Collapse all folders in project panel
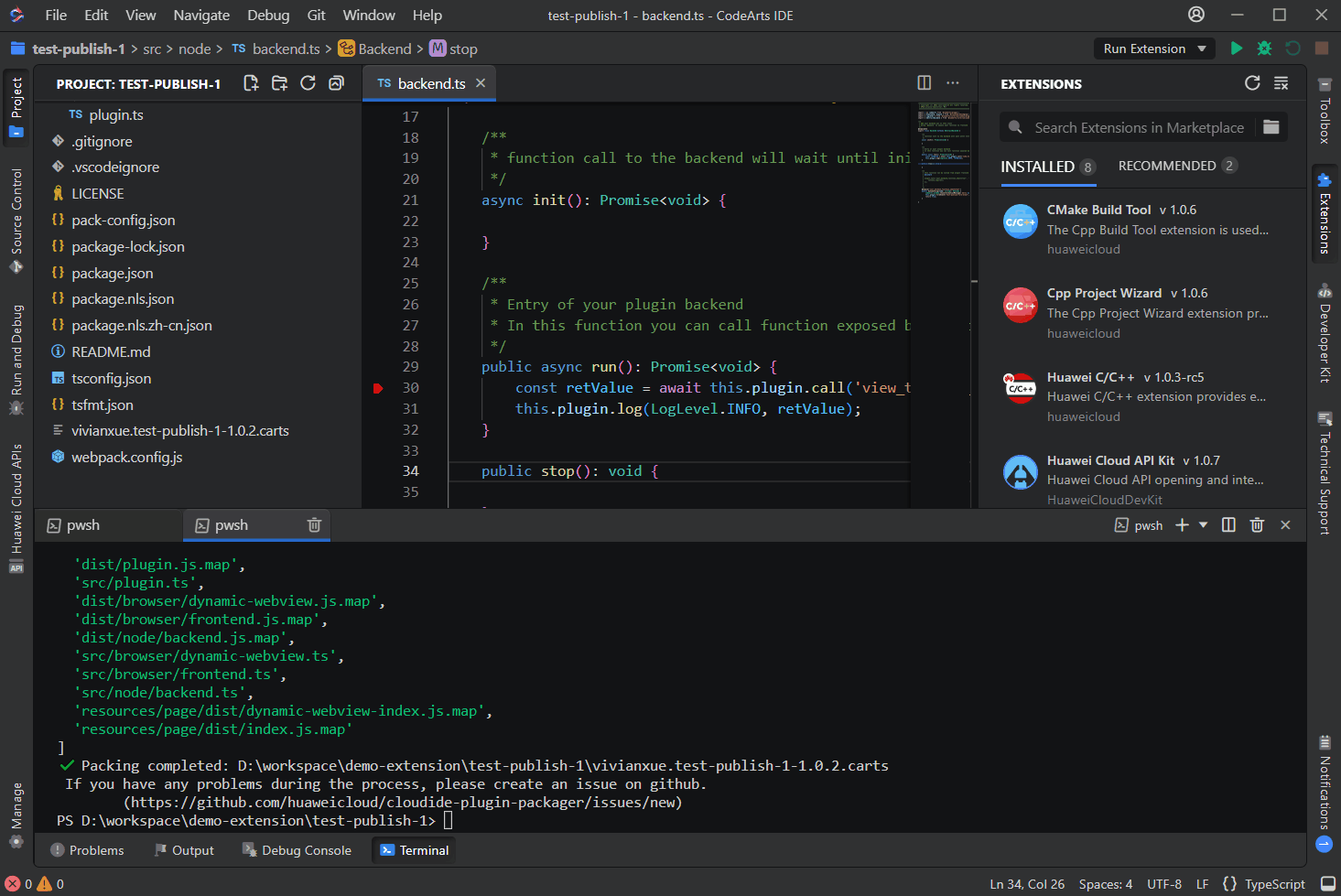Image resolution: width=1341 pixels, height=896 pixels. (x=336, y=83)
